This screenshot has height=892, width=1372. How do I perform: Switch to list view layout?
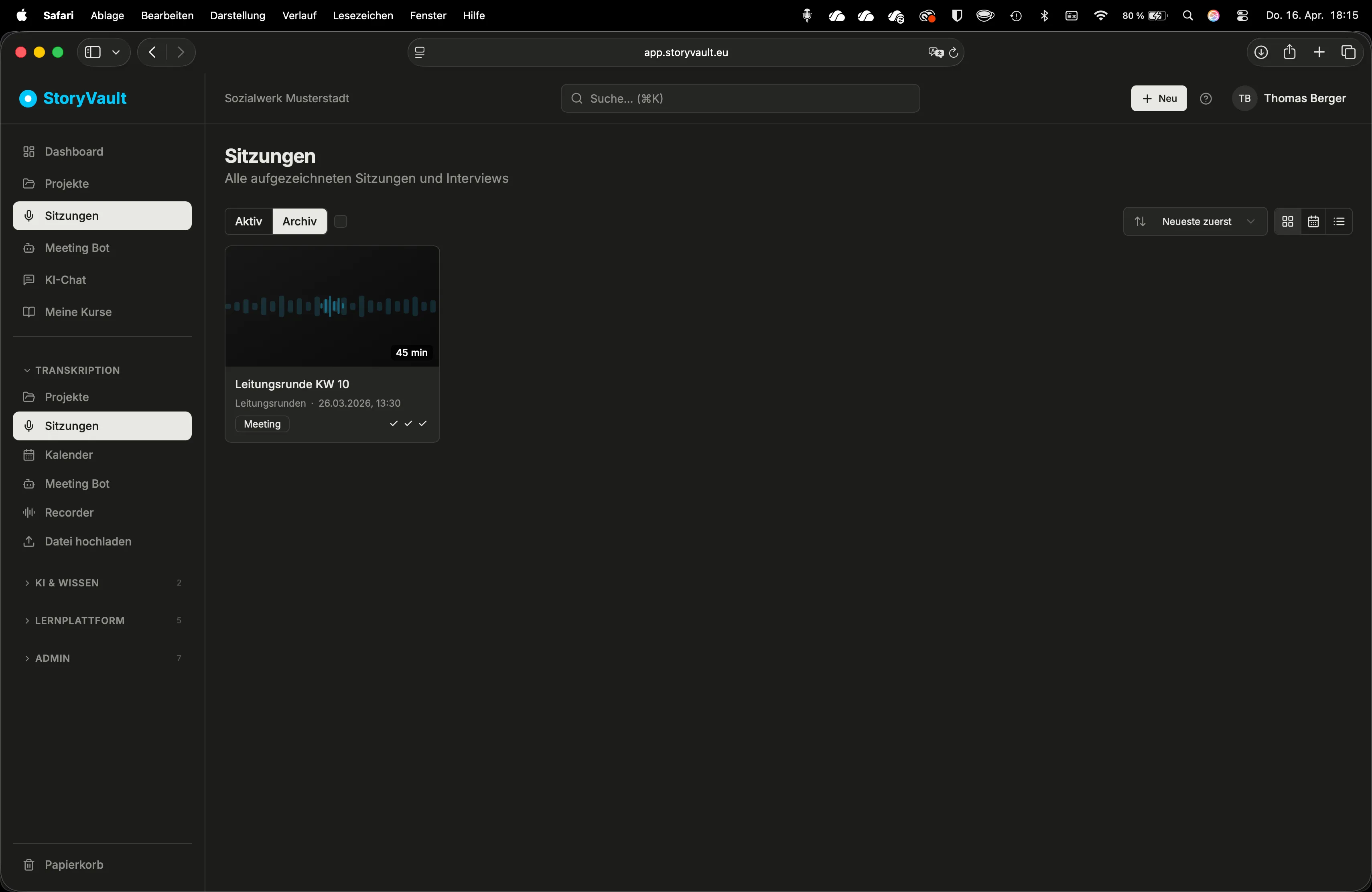point(1339,221)
